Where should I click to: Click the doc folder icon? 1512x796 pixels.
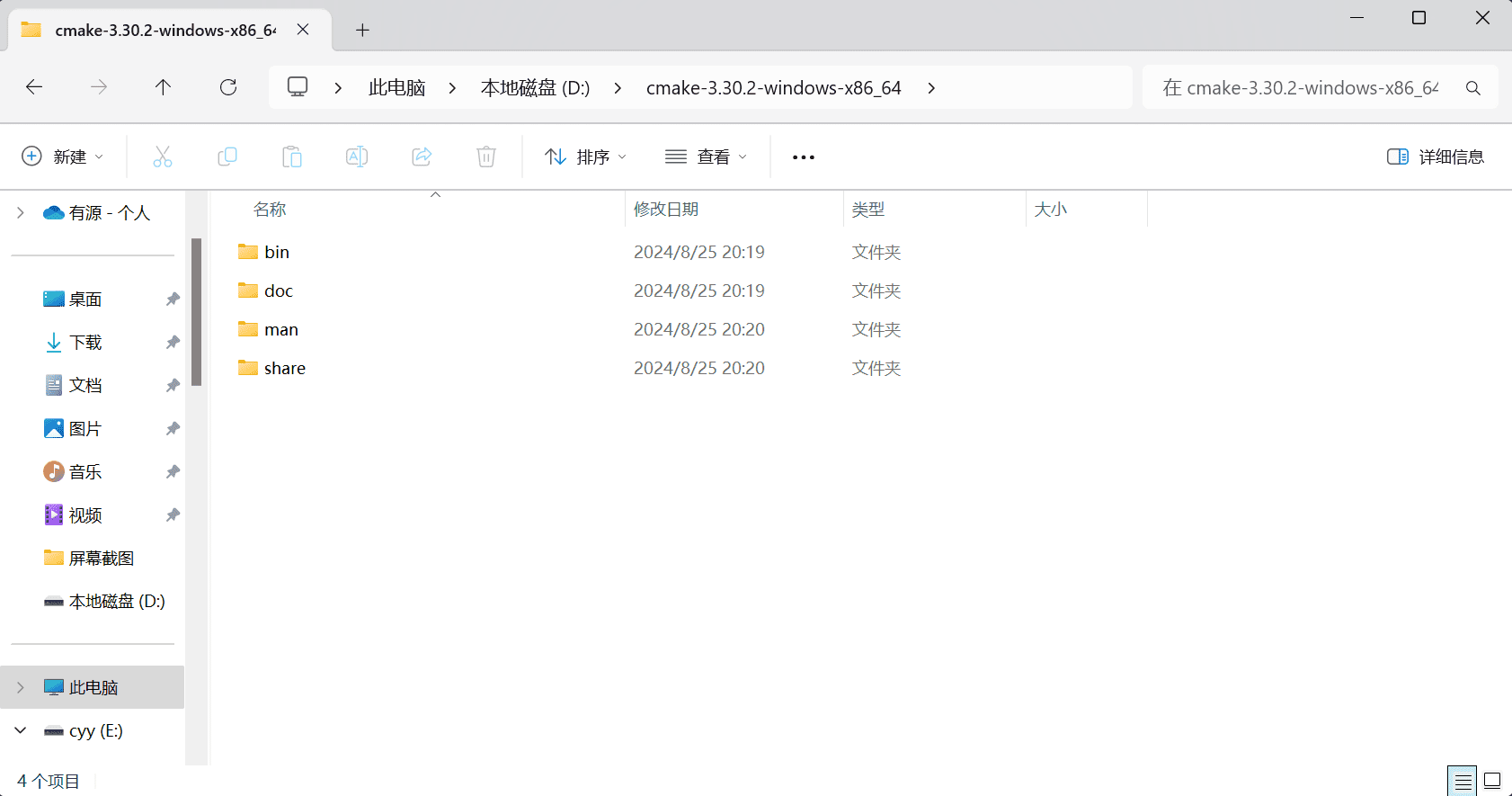pyautogui.click(x=248, y=291)
